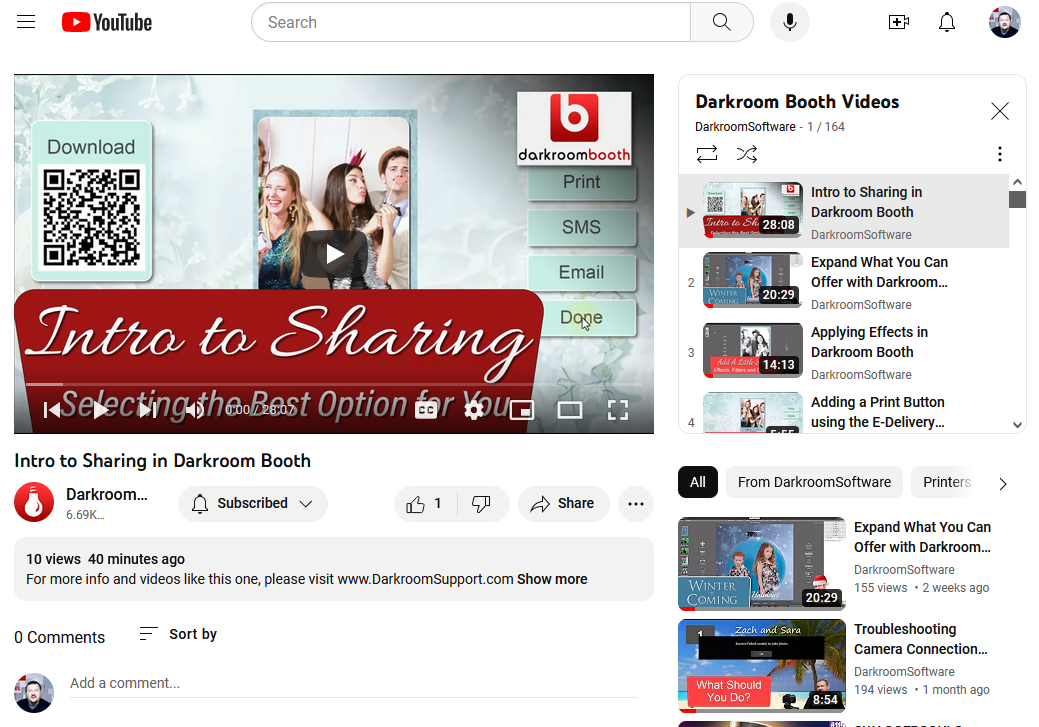Select the From DarkroomSoftware chip

coord(814,482)
